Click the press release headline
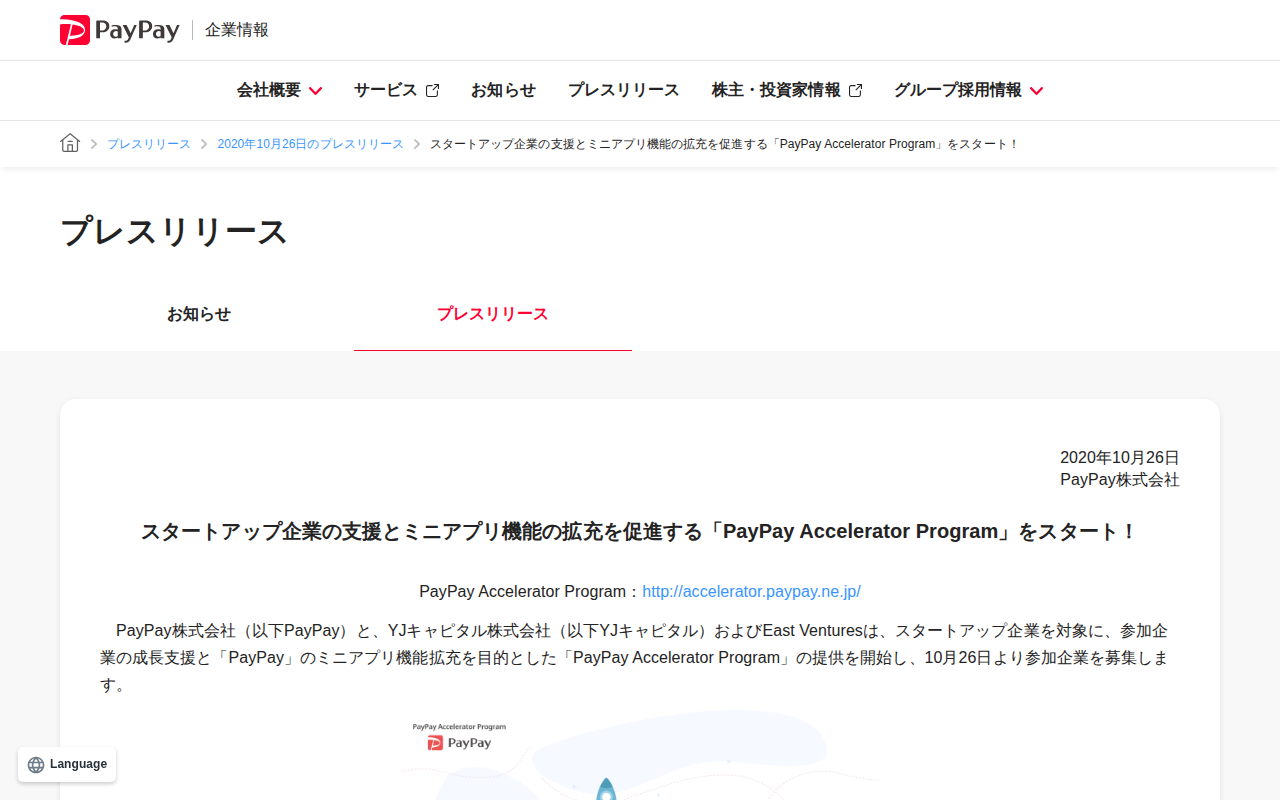1280x800 pixels. pyautogui.click(x=640, y=531)
